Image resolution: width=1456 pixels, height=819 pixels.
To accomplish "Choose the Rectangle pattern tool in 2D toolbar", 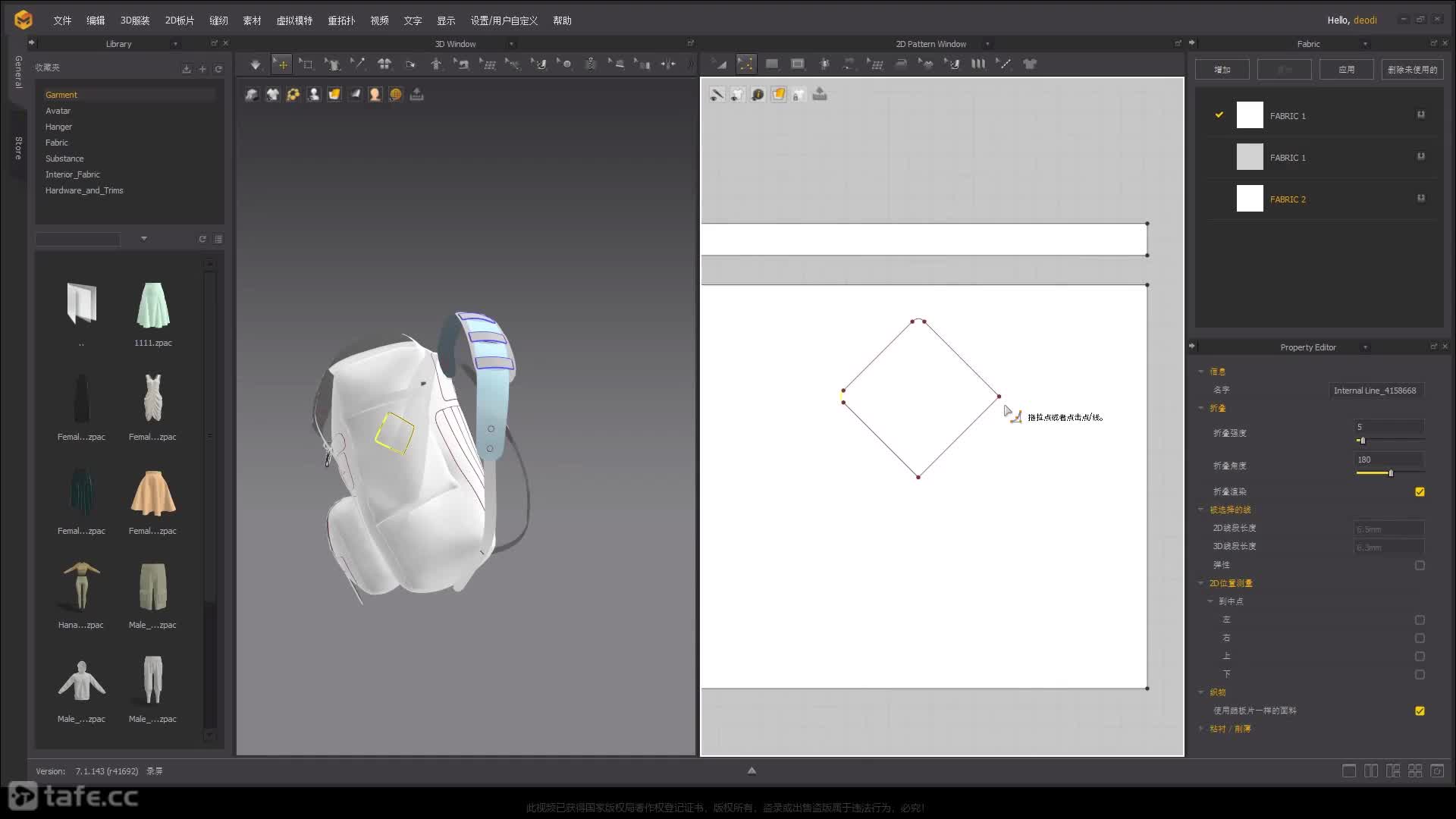I will click(772, 64).
